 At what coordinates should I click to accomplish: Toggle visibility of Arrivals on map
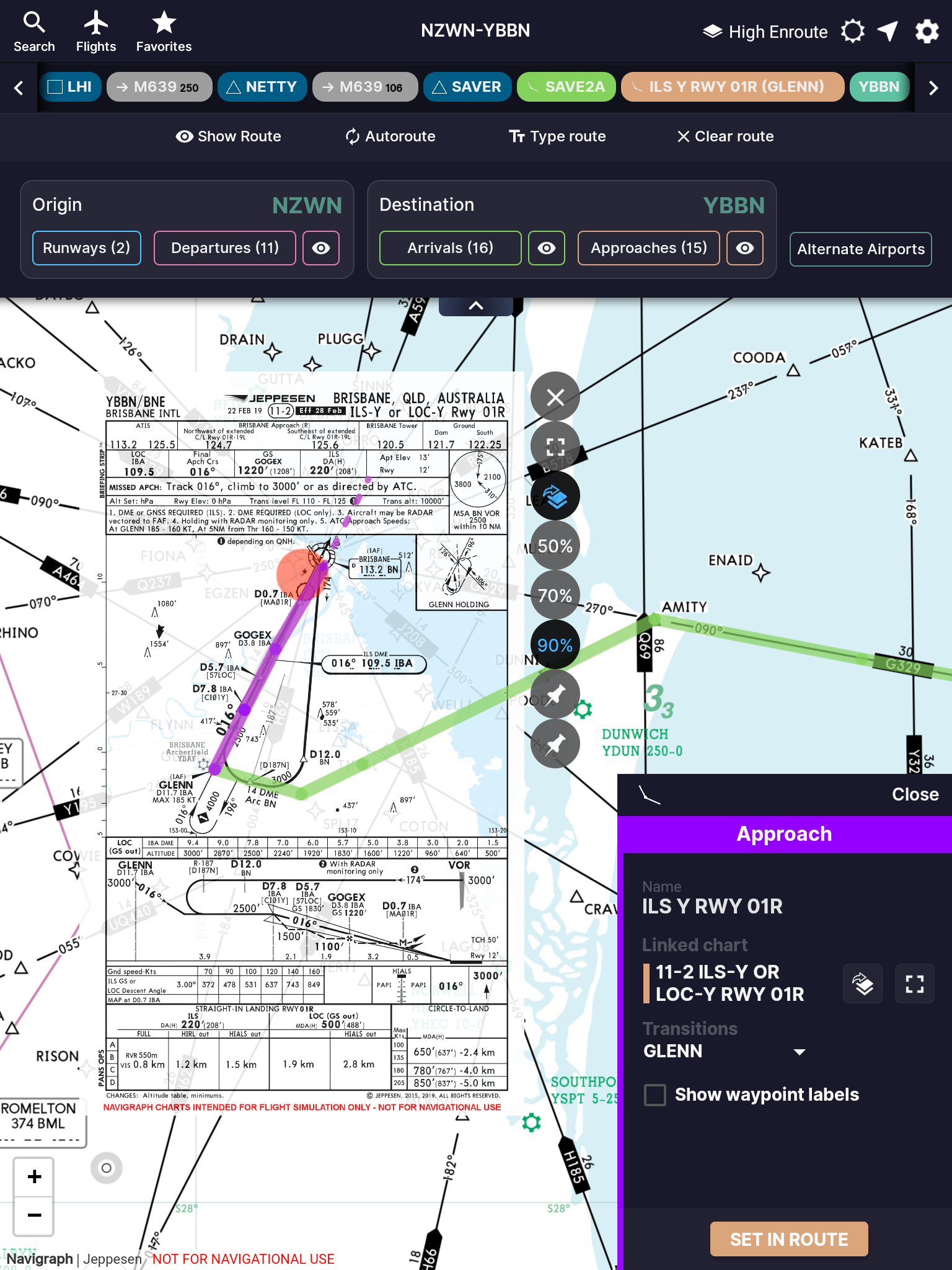point(546,248)
